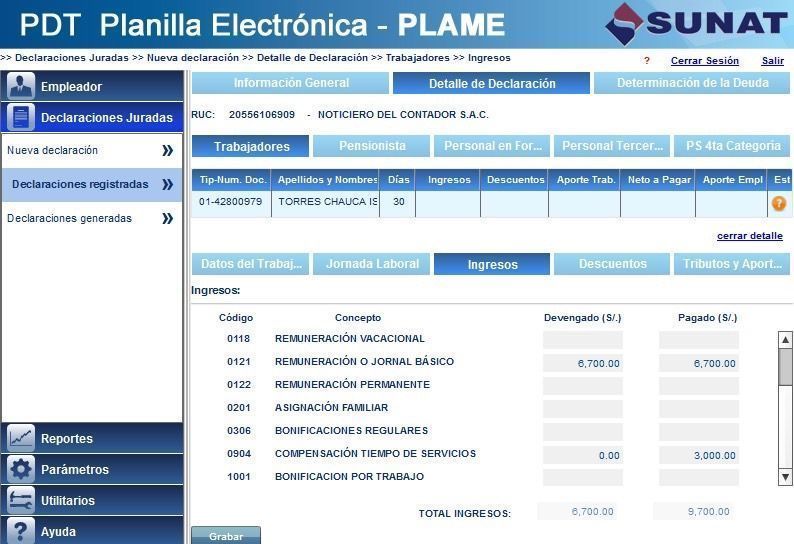Viewport: 794px width, 544px height.
Task: Expand the Declaraciones generadas arrow
Action: click(168, 218)
